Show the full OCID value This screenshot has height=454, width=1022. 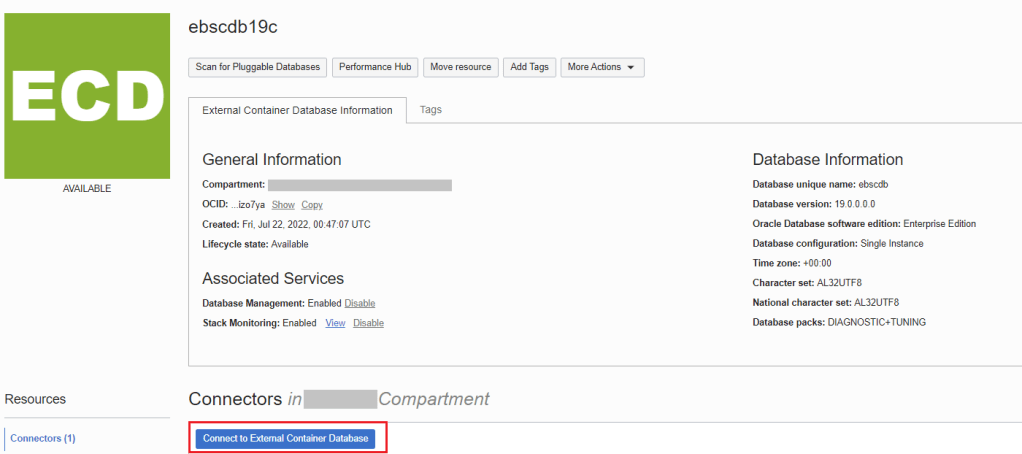pyautogui.click(x=283, y=204)
